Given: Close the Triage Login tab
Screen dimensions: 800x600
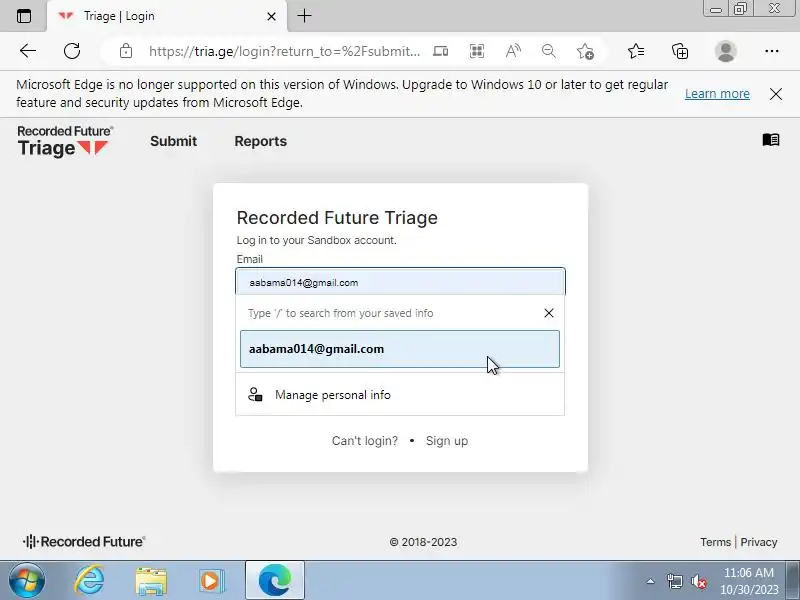Looking at the screenshot, I should (x=271, y=16).
